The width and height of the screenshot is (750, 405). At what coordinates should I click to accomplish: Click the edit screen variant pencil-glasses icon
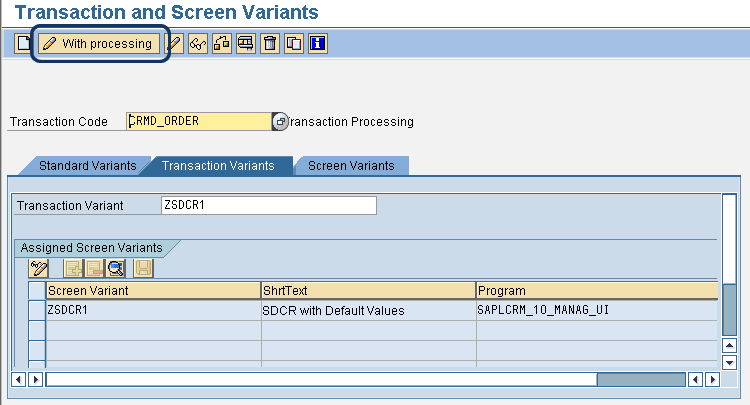39,268
